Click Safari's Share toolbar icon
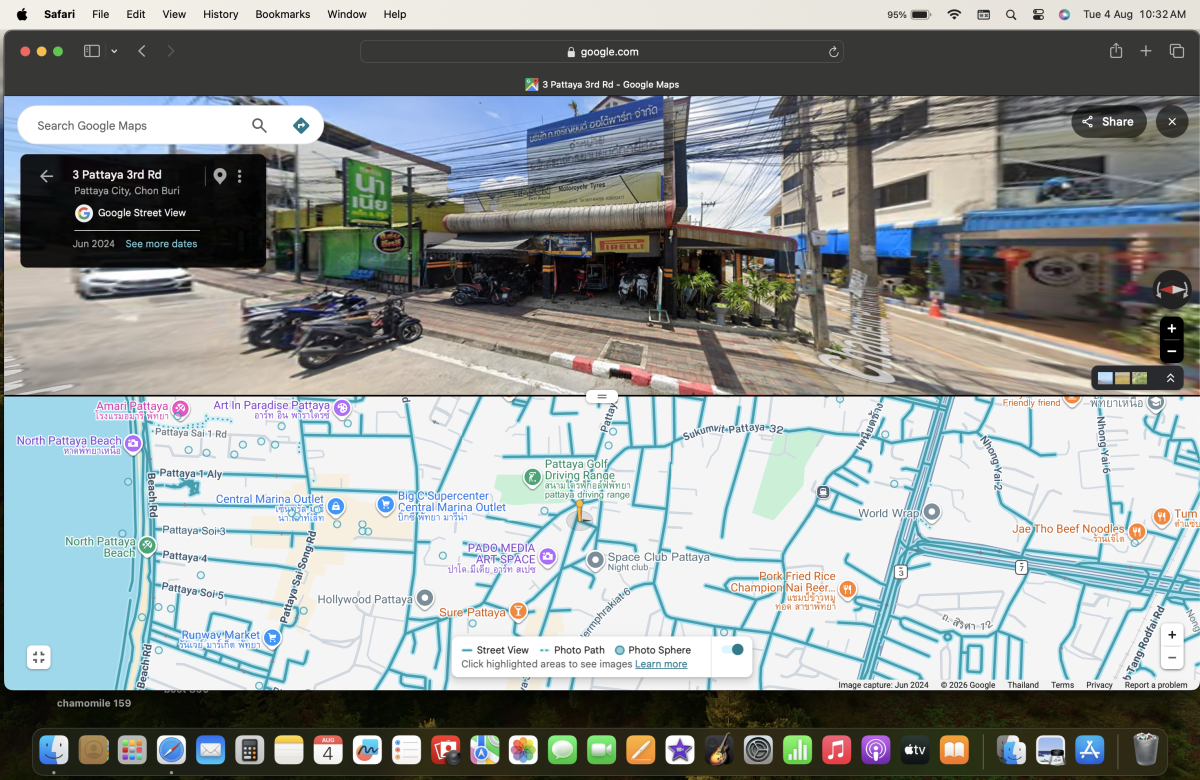 [1116, 51]
